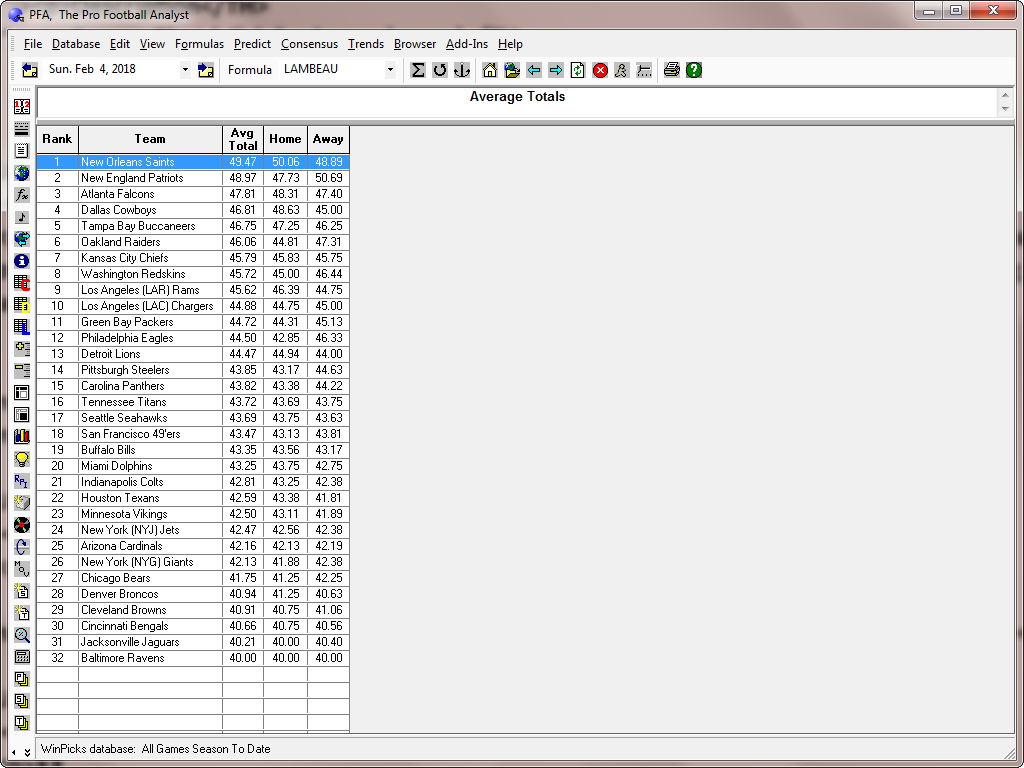Click the RPI sidebar icon
Viewport: 1024px width, 768px height.
click(x=22, y=481)
